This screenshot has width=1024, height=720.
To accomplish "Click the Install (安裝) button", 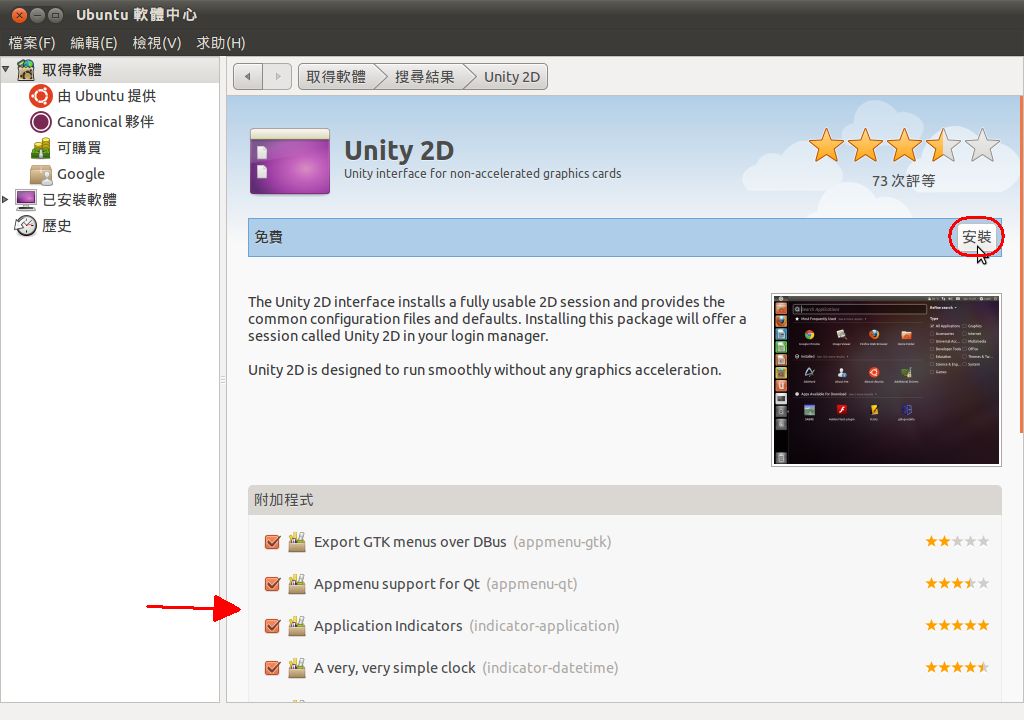I will [x=976, y=237].
